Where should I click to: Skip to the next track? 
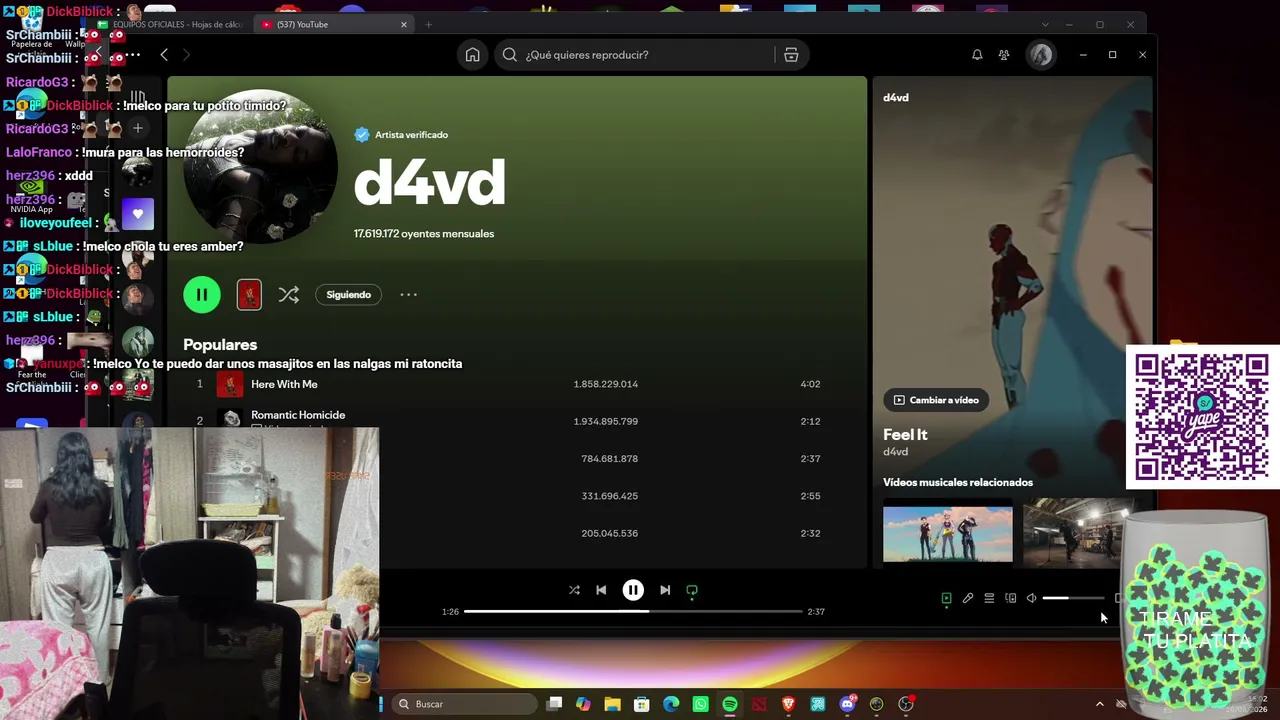point(665,590)
